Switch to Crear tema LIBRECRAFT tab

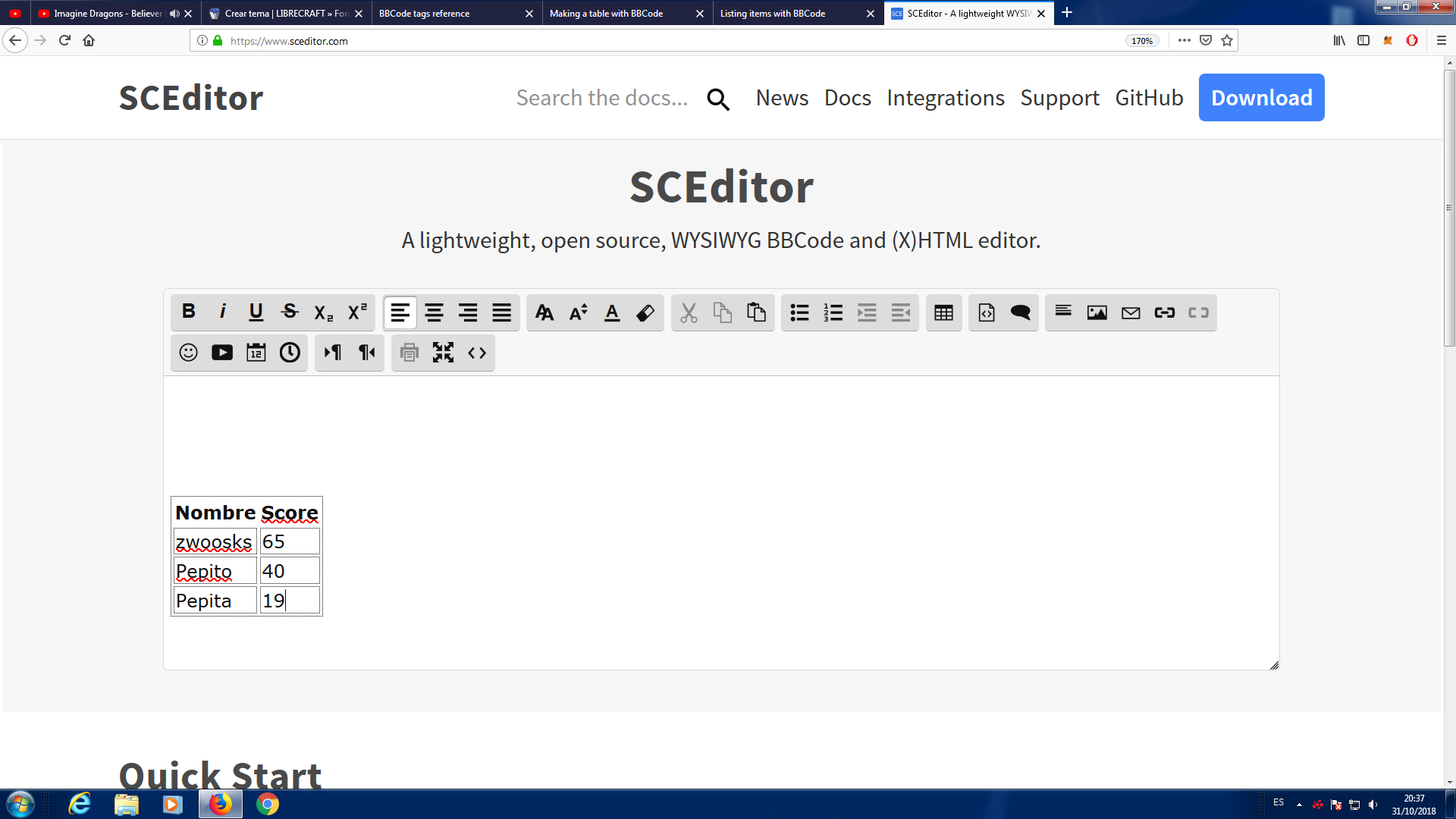click(284, 13)
